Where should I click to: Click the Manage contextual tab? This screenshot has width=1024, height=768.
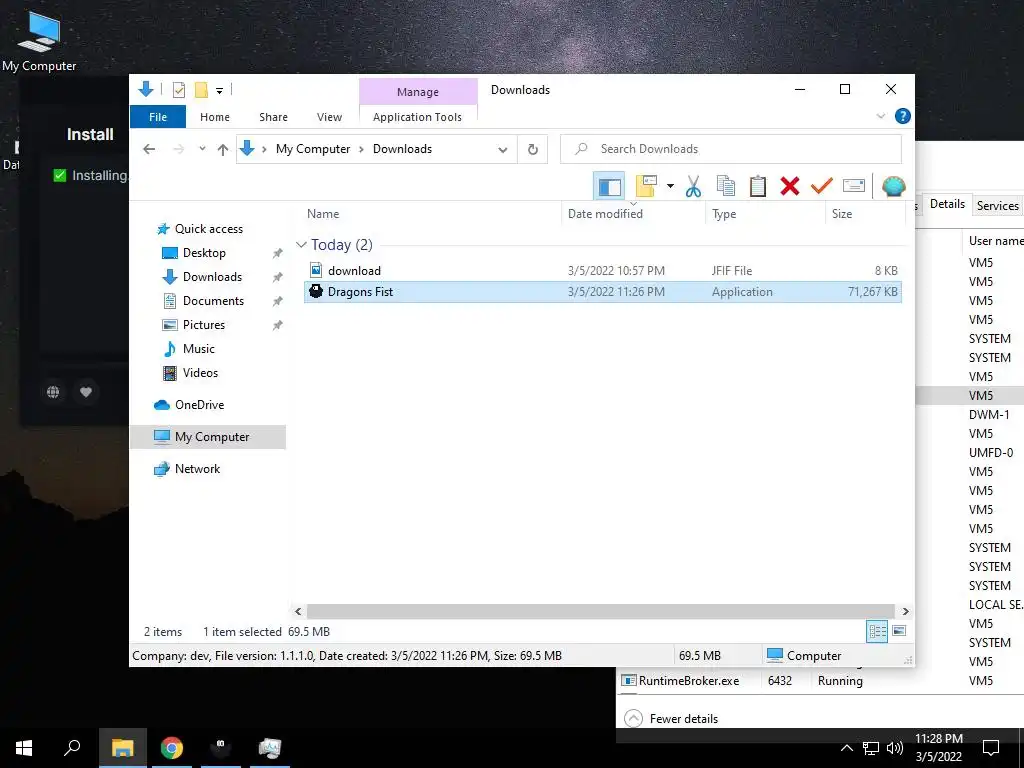(x=418, y=92)
